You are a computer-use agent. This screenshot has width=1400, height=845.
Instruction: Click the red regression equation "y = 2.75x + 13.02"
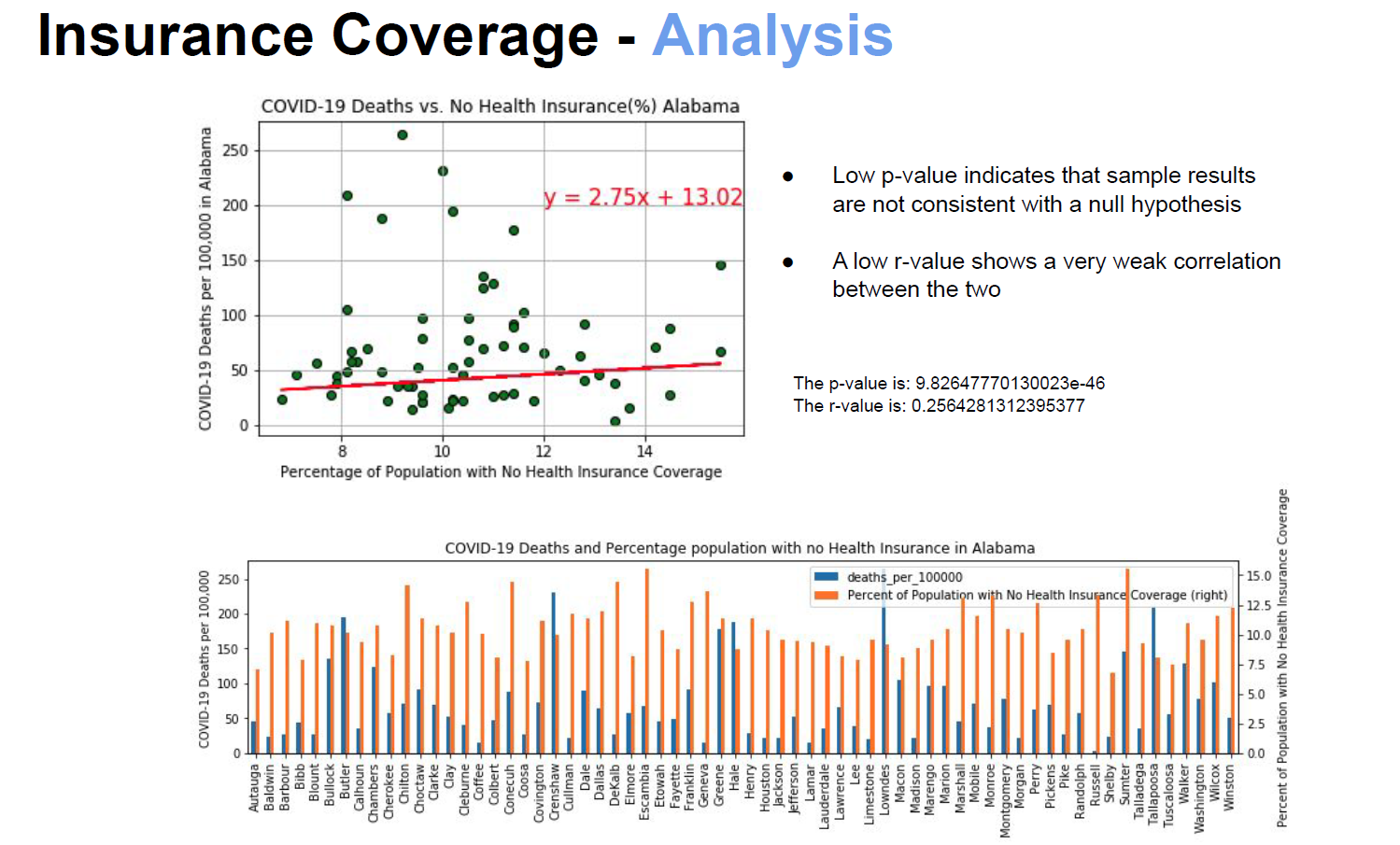coord(643,197)
